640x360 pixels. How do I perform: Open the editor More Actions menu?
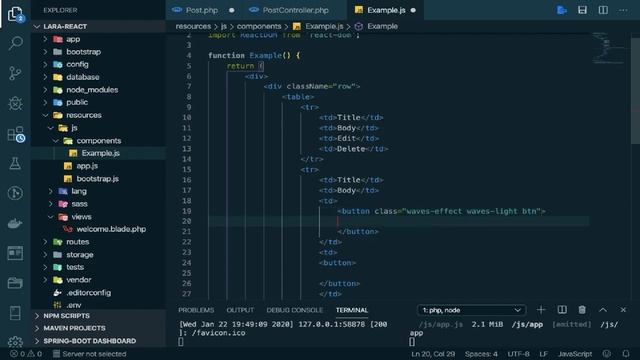(623, 10)
